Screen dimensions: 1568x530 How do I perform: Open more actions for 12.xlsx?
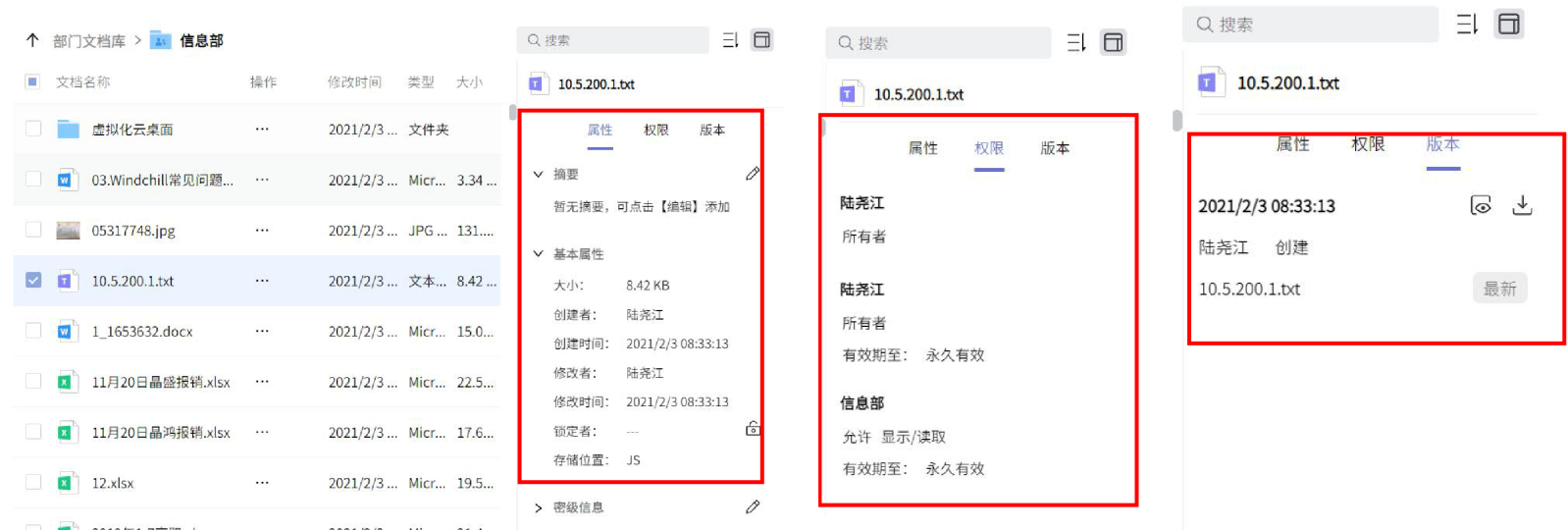coord(262,483)
